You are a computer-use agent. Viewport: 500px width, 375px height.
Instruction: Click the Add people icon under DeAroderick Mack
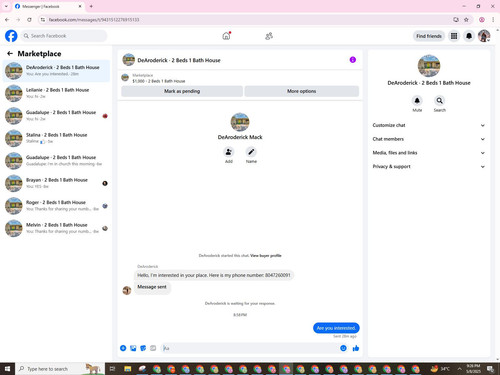click(229, 152)
